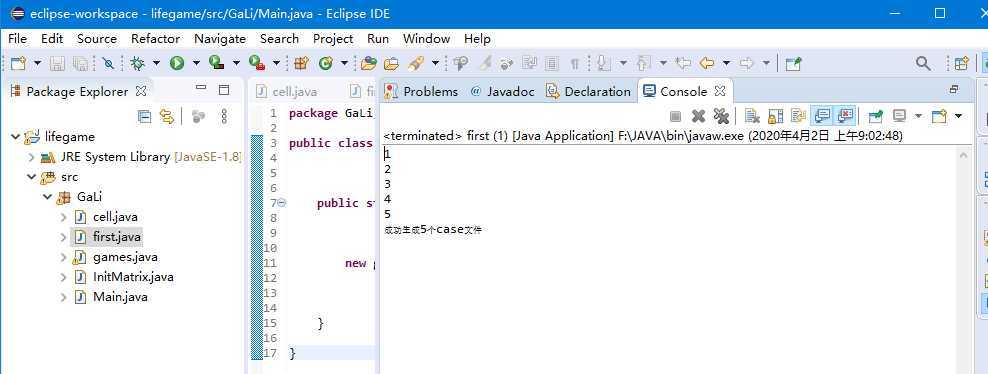Click the Open Type icon

369,63
